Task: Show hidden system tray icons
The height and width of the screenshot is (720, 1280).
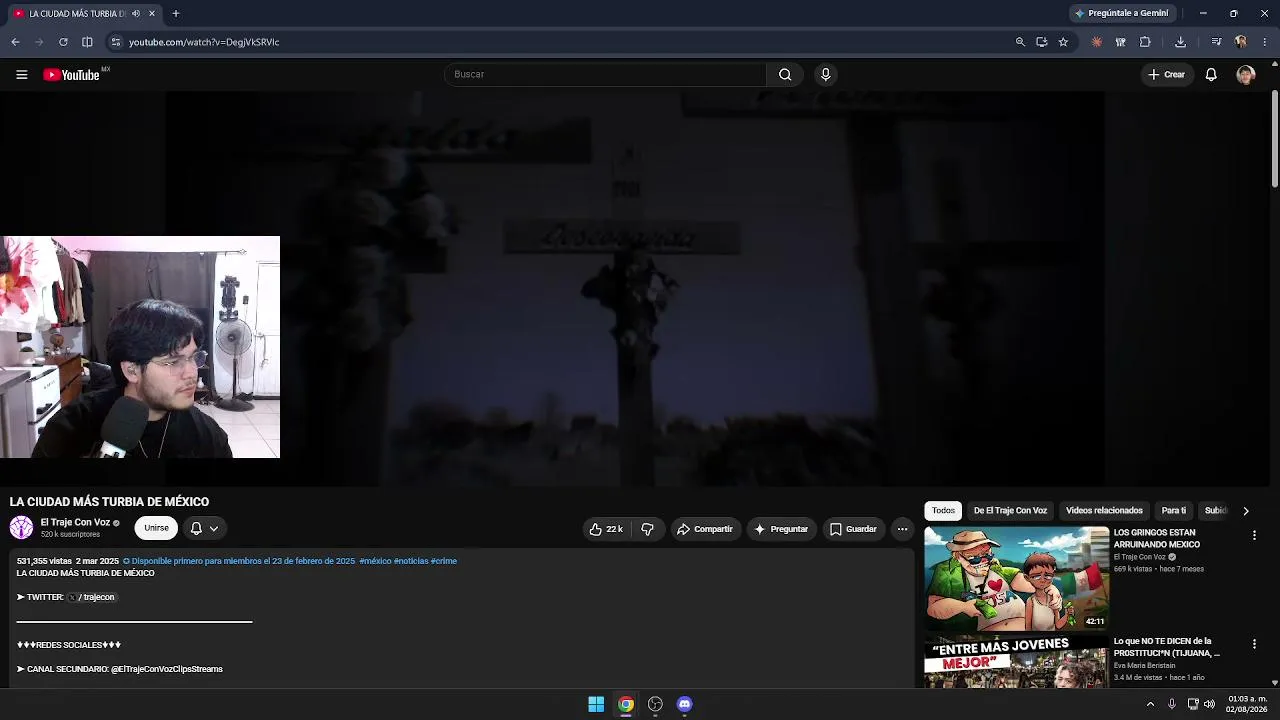Action: (x=1150, y=704)
